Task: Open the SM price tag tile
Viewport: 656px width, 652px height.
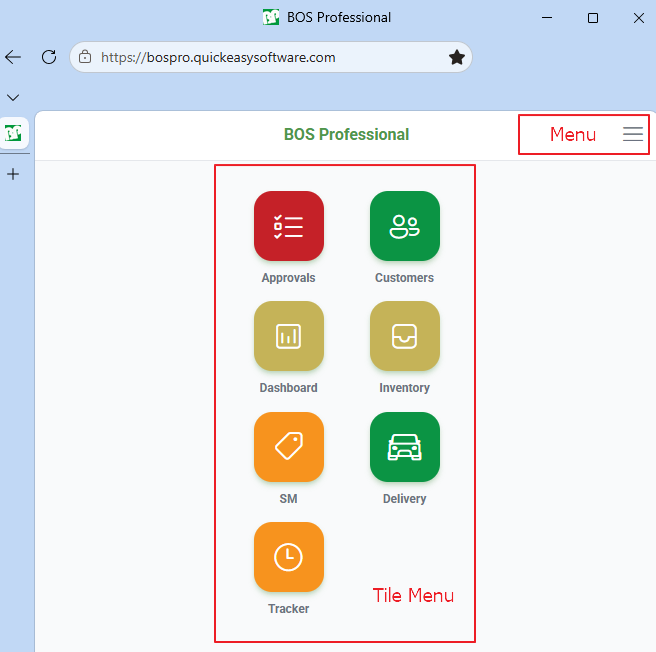Action: coord(289,447)
